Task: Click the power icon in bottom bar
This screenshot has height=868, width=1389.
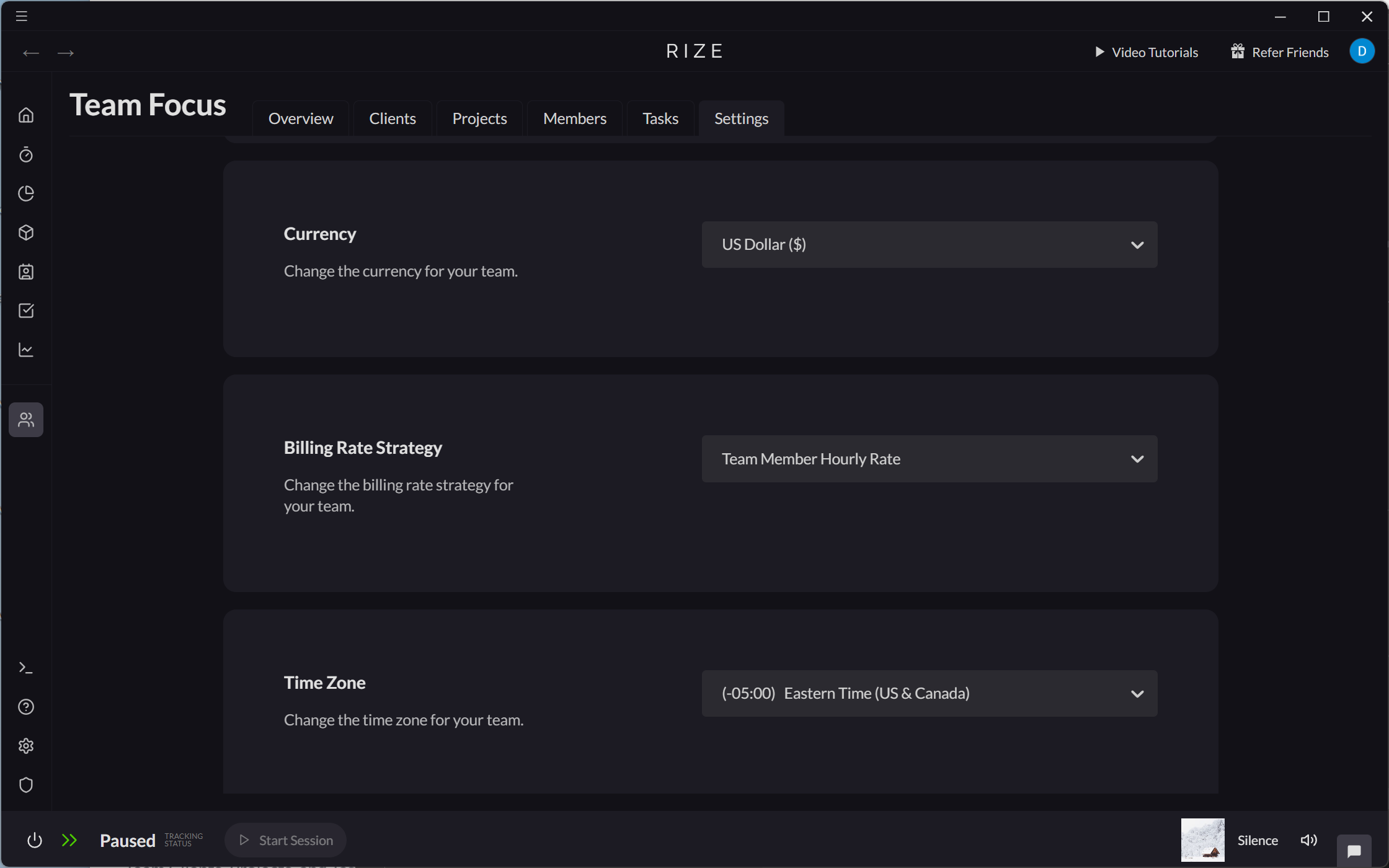Action: (35, 840)
